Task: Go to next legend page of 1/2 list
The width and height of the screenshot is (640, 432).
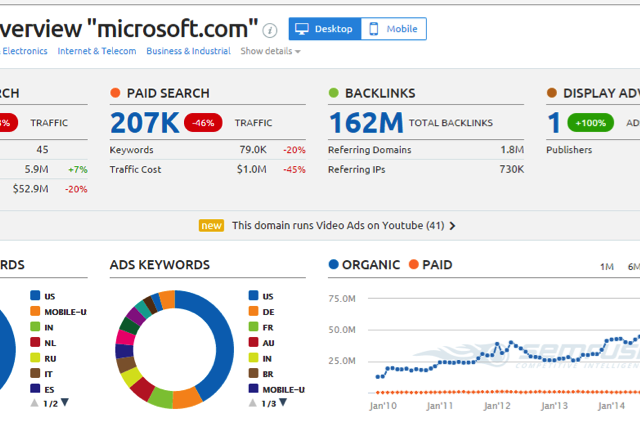Action: (64, 403)
